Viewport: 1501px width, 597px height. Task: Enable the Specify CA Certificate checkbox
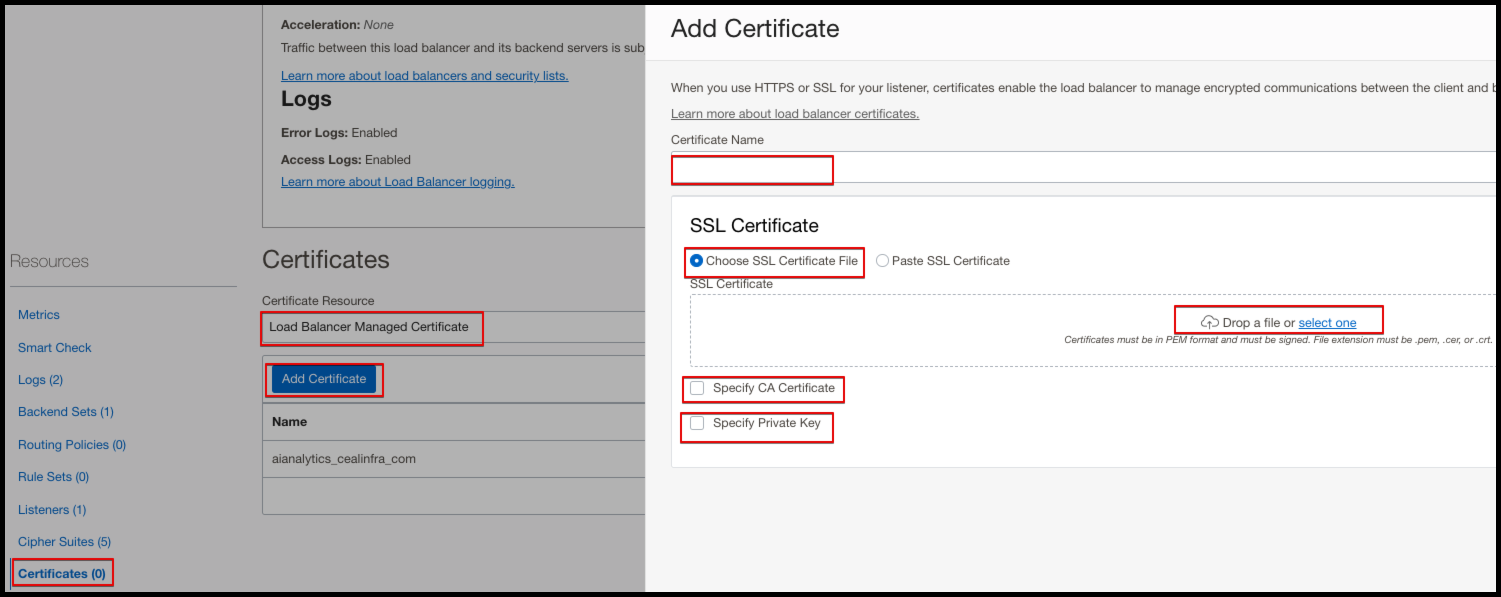click(697, 388)
